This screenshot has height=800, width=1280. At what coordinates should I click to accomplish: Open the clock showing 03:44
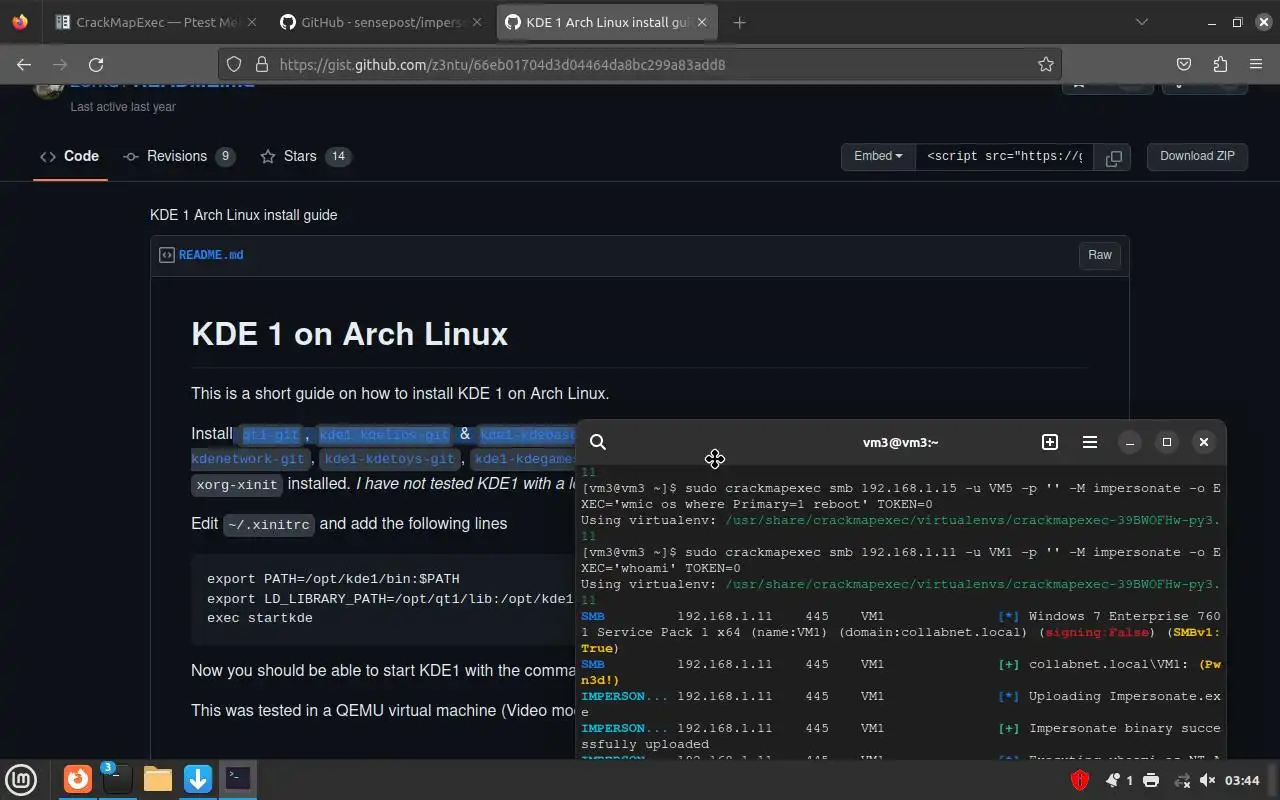1242,780
